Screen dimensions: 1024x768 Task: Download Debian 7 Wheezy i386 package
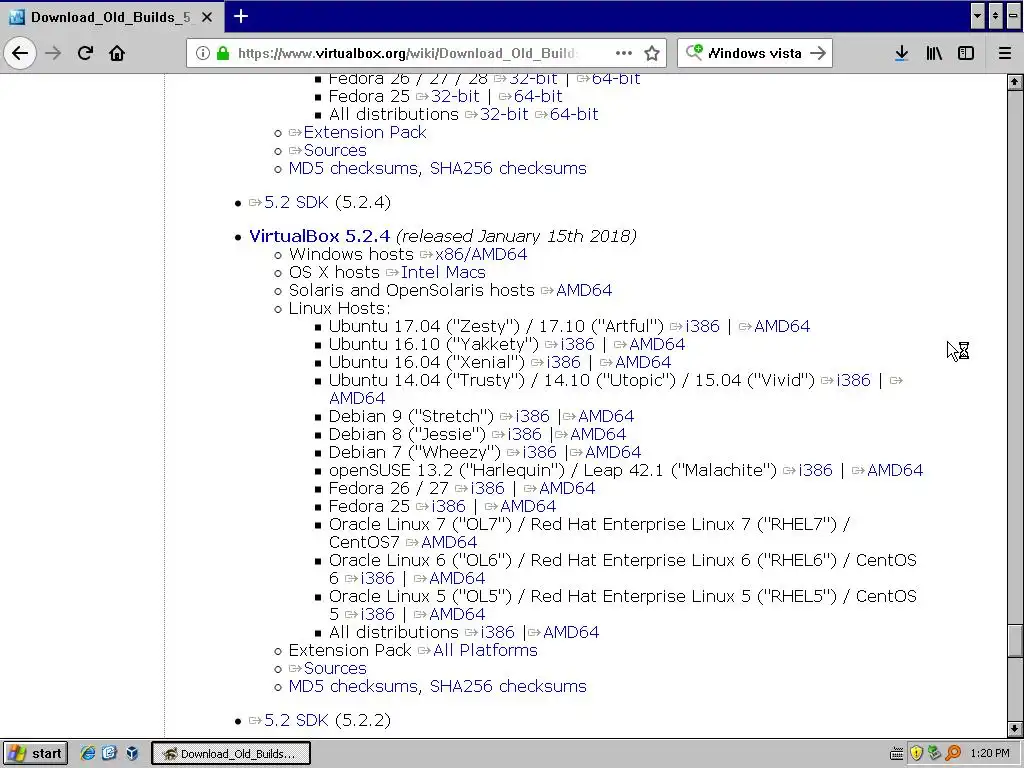538,452
